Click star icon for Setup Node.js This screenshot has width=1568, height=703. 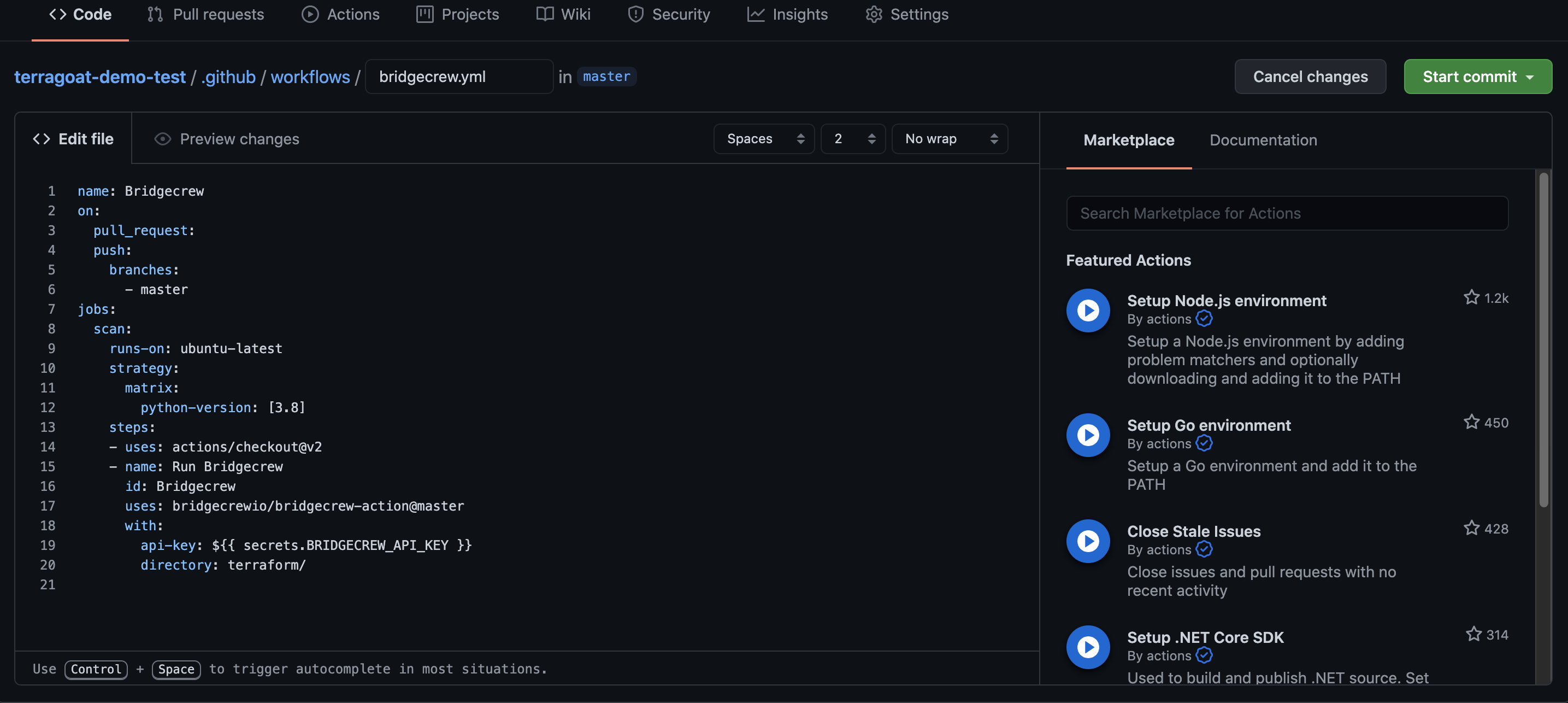coord(1471,297)
